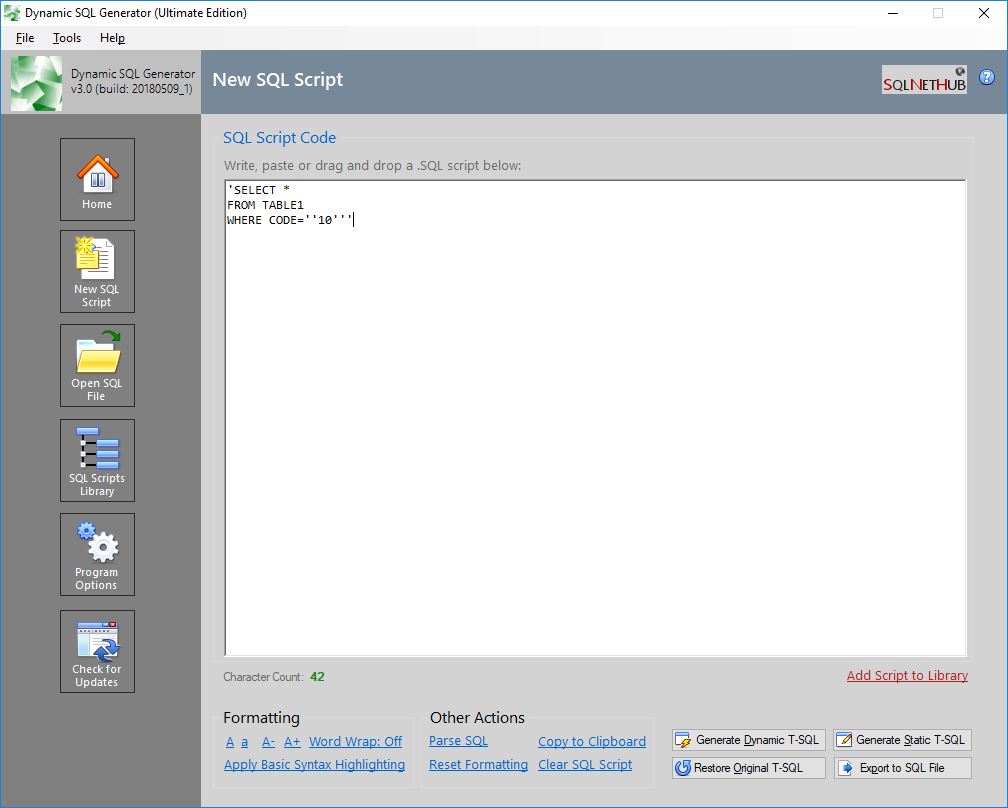Click the 'SQL Script Code' heading
Viewport: 1008px width, 808px height.
[x=280, y=138]
